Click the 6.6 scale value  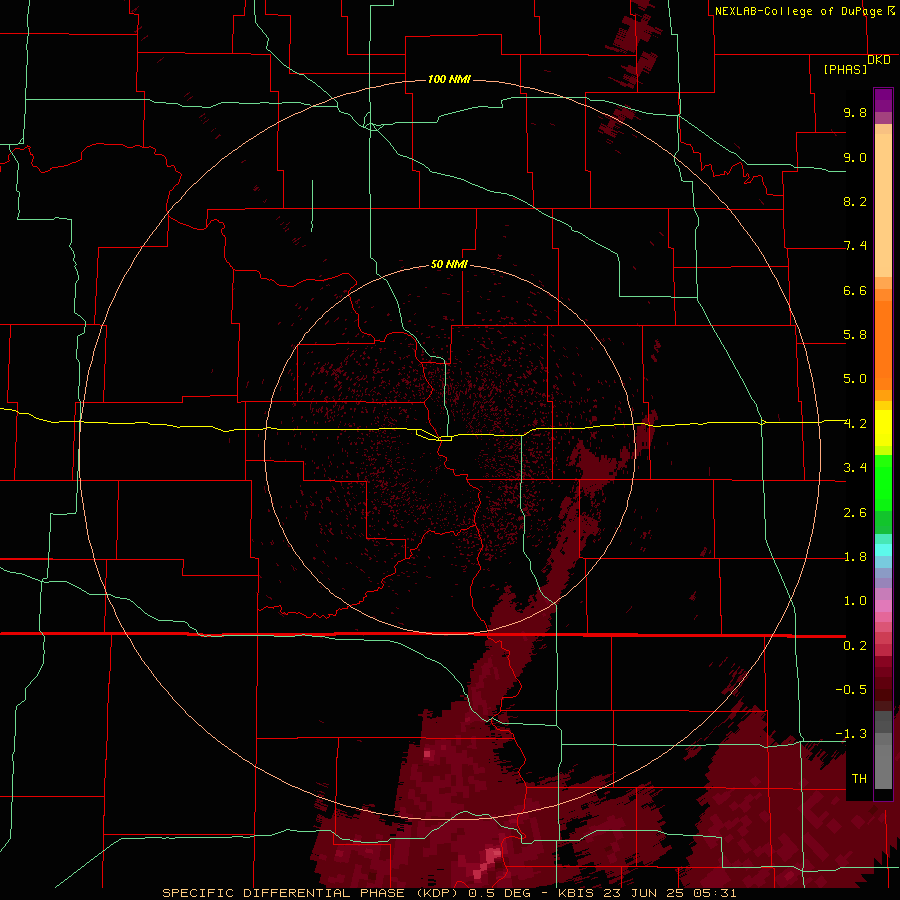tap(855, 290)
